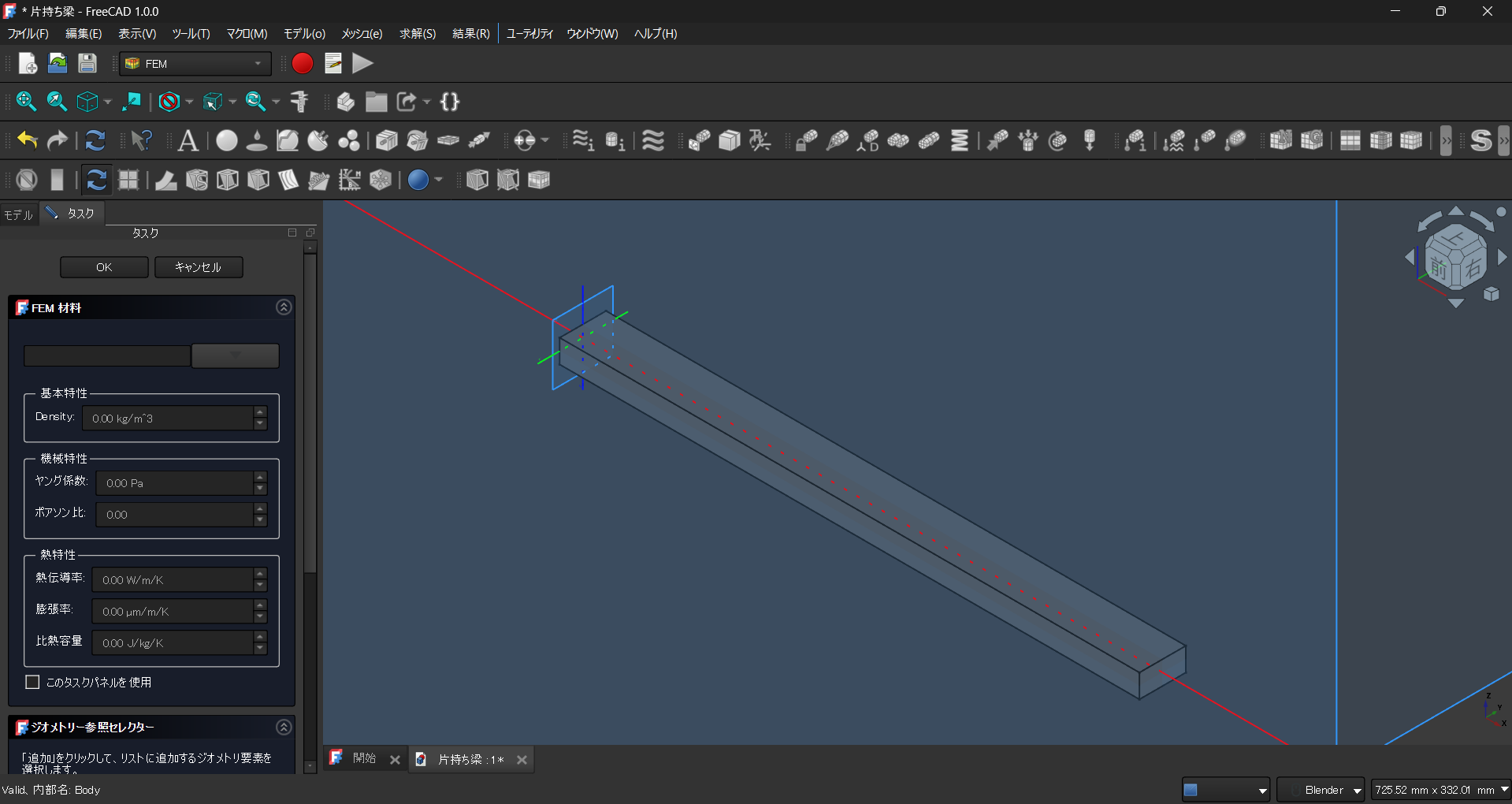1512x804 pixels.
Task: Click the OK button
Action: pos(104,267)
